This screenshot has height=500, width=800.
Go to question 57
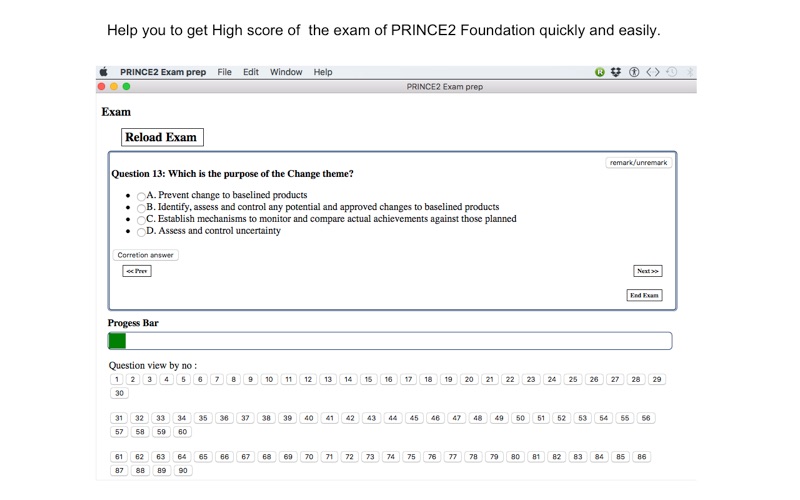click(x=119, y=432)
